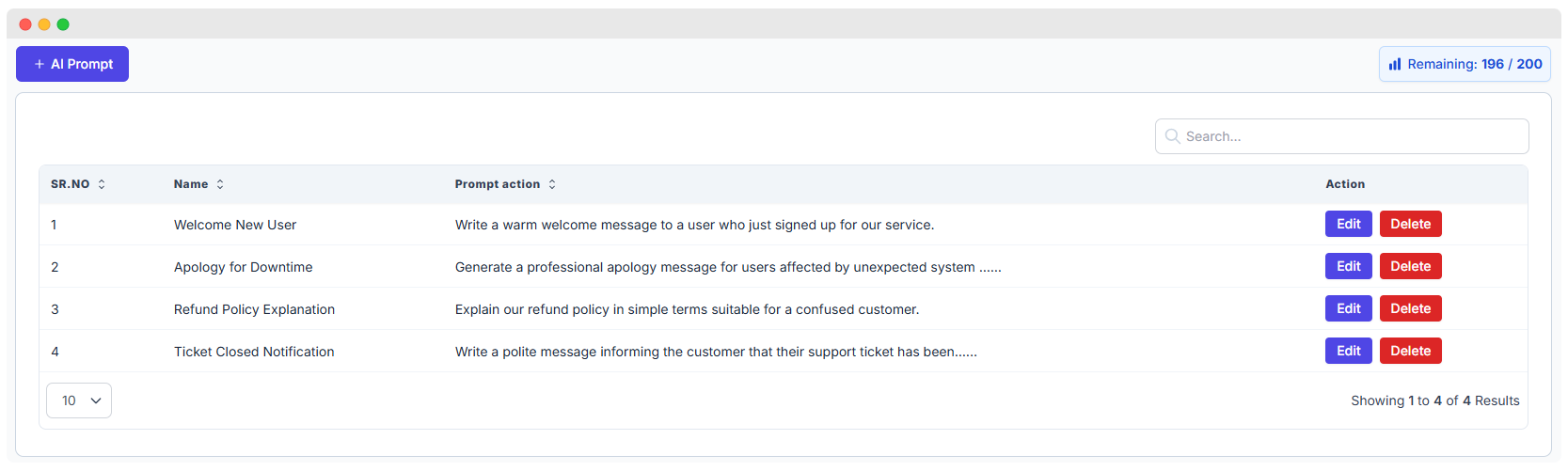Edit the Apology for Downtime prompt

tap(1348, 266)
